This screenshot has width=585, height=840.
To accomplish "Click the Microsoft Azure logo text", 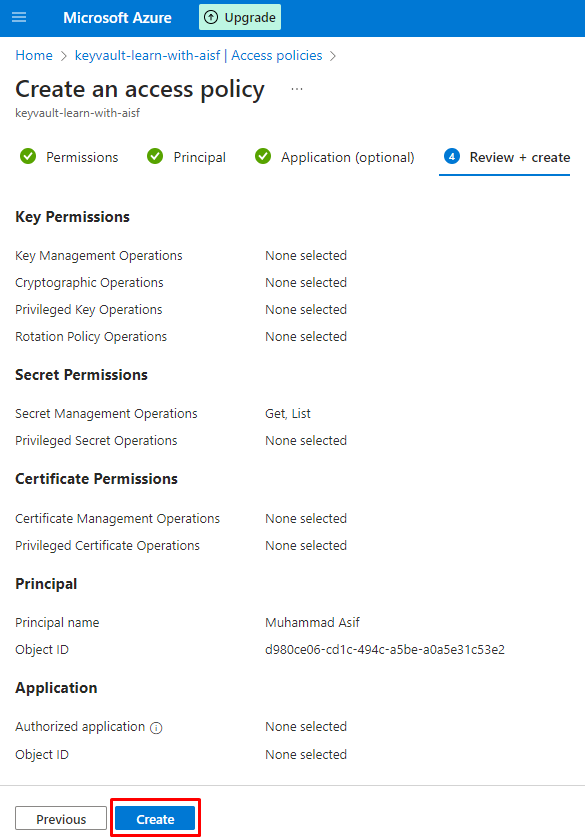I will (117, 18).
